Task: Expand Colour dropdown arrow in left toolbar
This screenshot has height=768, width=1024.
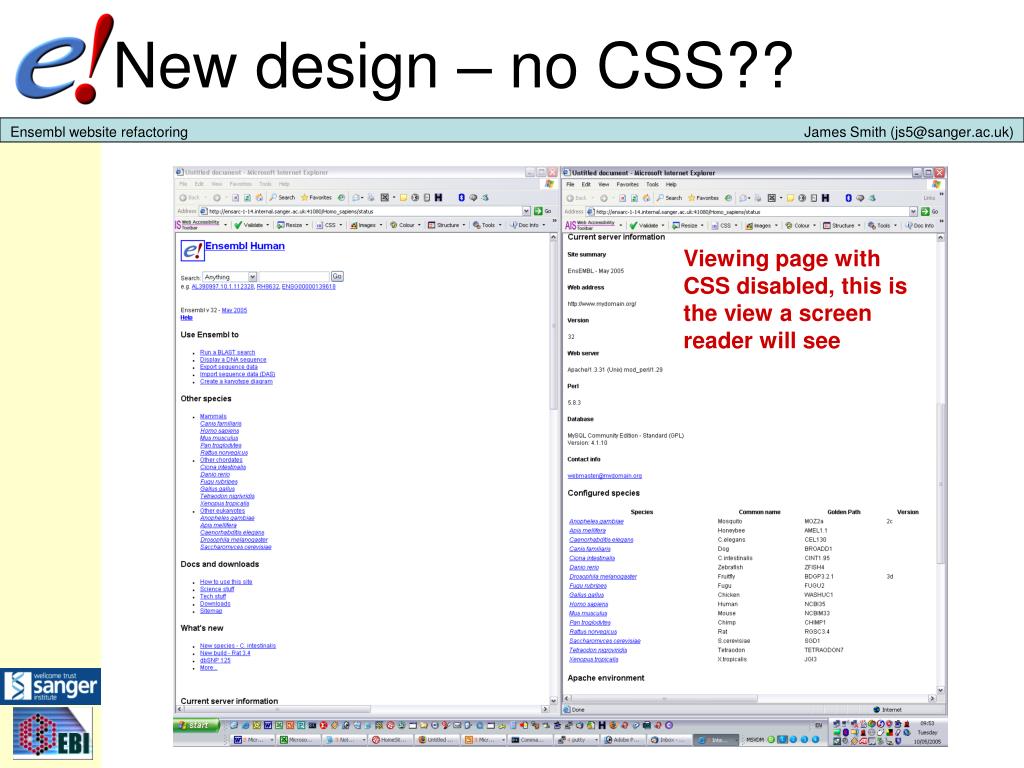Action: coord(419,225)
